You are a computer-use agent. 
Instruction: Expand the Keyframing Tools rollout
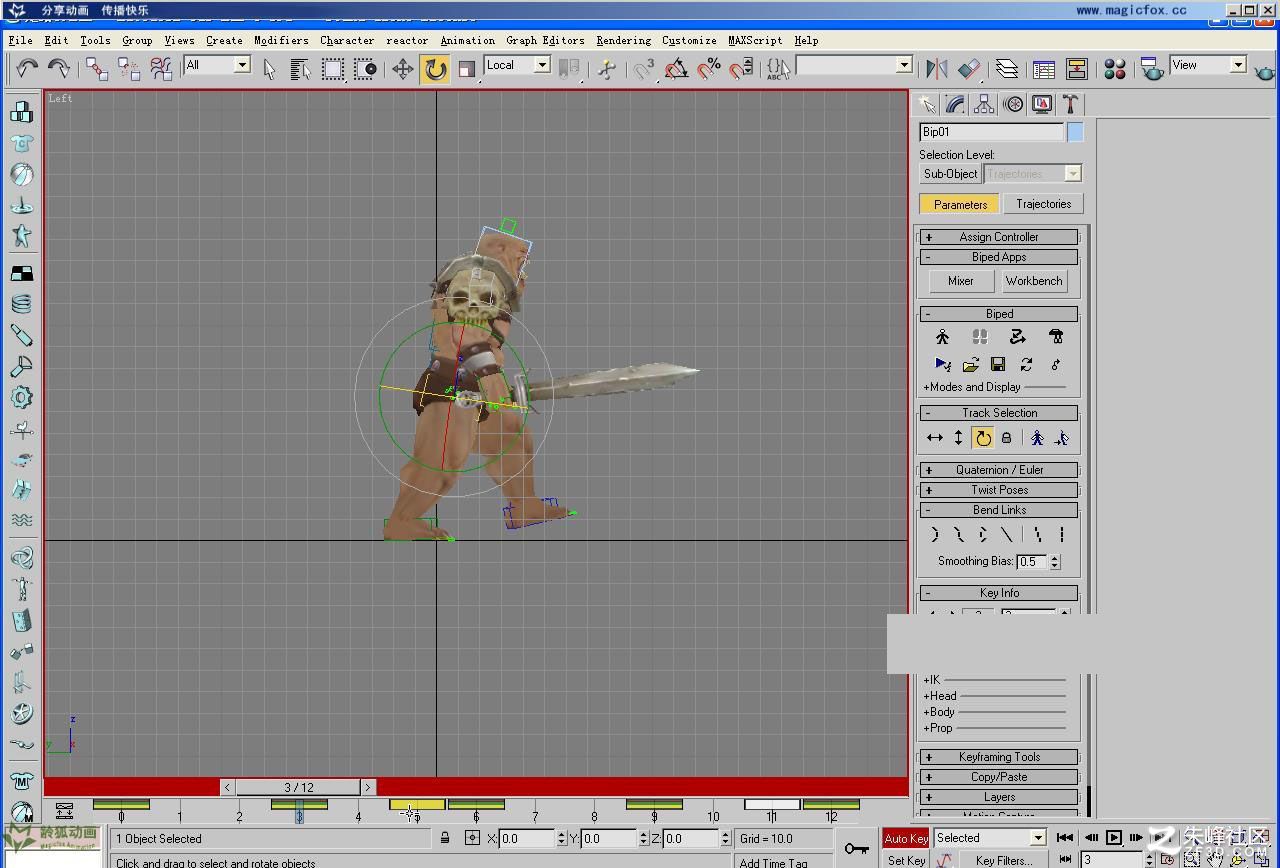[998, 757]
